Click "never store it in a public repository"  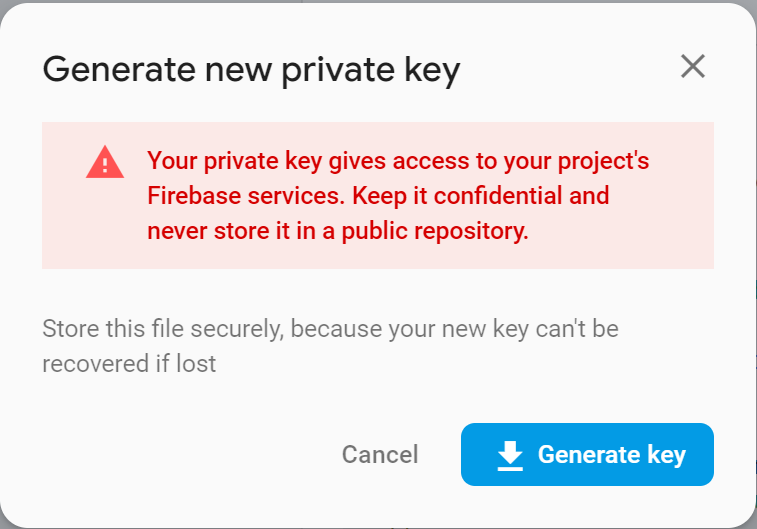pyautogui.click(x=337, y=231)
